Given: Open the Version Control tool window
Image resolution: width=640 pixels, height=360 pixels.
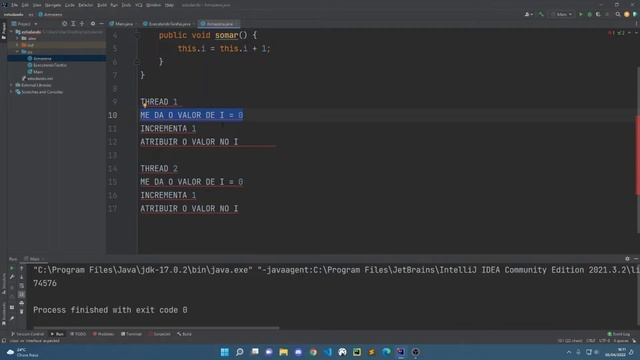Looking at the screenshot, I should (x=27, y=334).
